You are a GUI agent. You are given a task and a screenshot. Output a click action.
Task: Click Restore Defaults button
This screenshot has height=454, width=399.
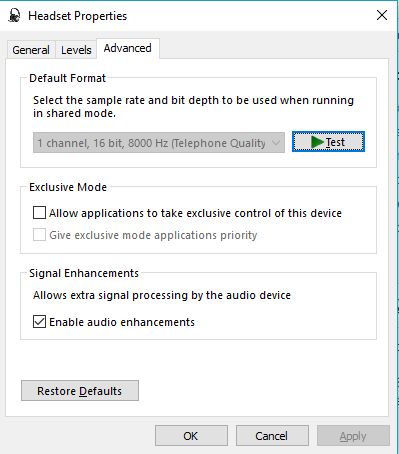(80, 391)
